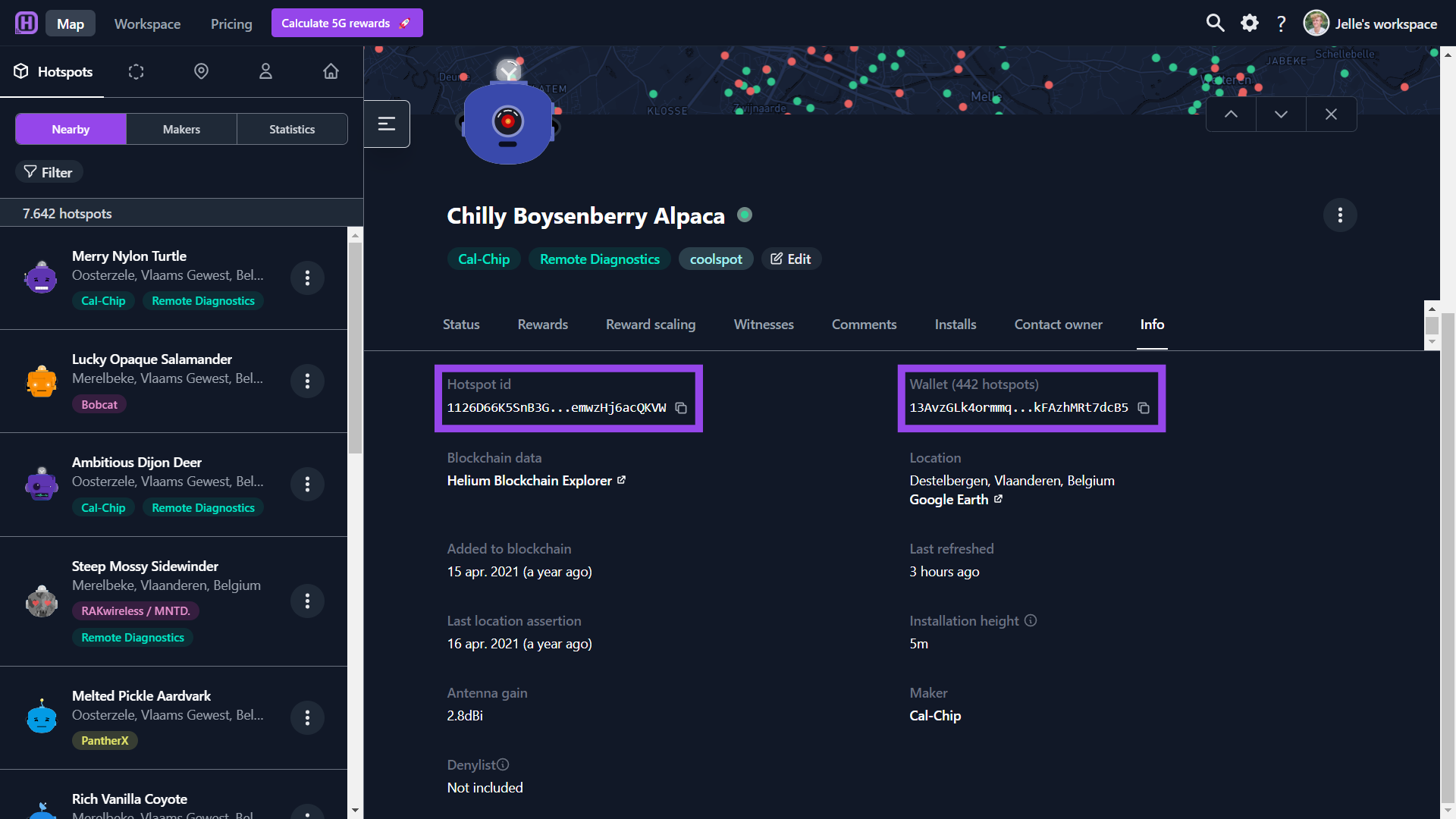
Task: Select the person profile sidebar icon
Action: pyautogui.click(x=265, y=71)
